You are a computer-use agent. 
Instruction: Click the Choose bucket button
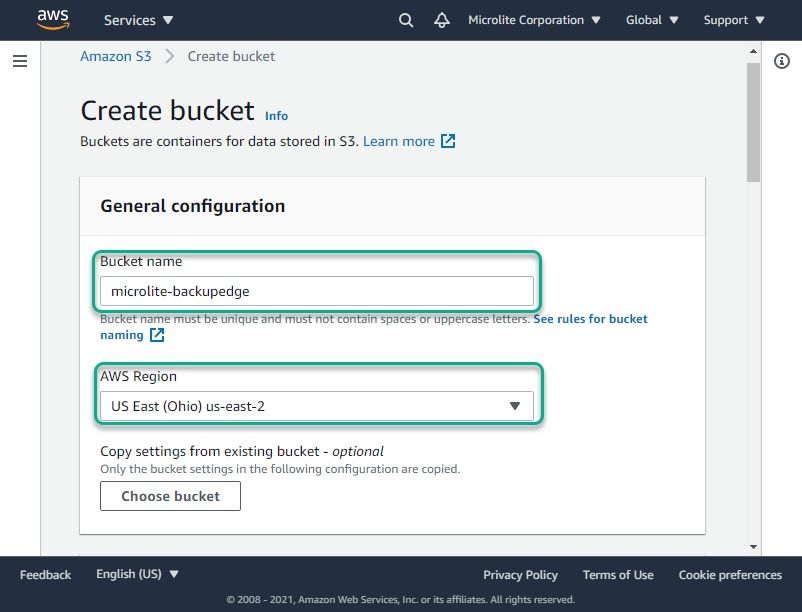pyautogui.click(x=170, y=496)
